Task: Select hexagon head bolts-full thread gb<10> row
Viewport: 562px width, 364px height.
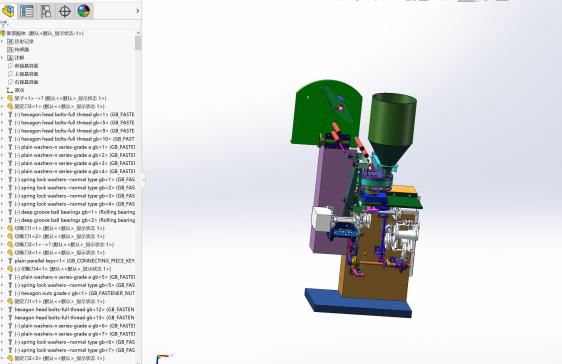Action: point(71,139)
